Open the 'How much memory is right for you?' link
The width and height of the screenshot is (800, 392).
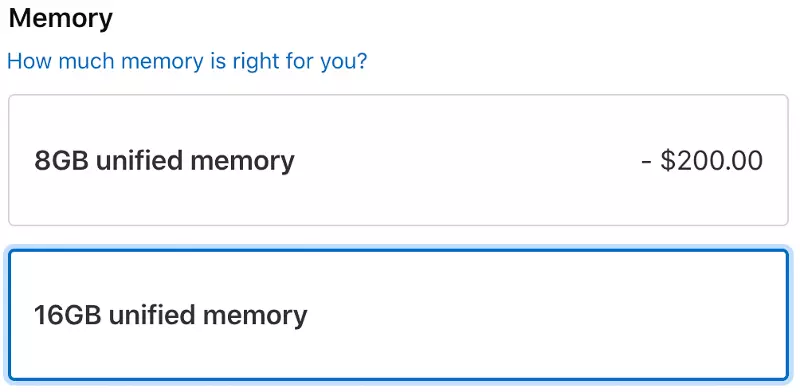[187, 61]
